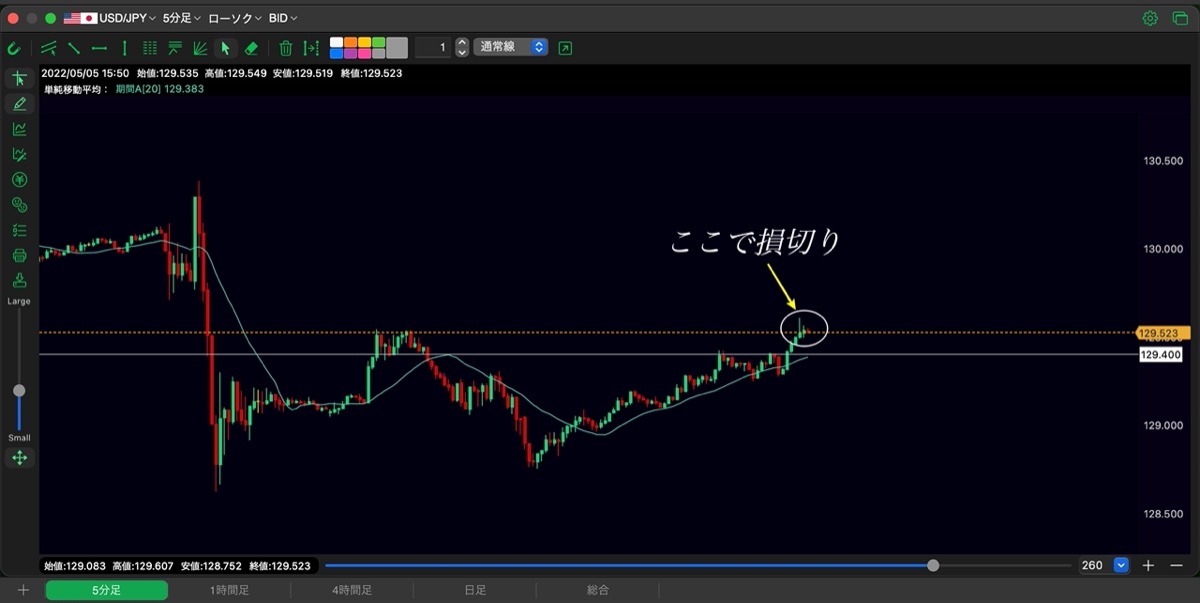Switch to the 日足 tab
This screenshot has height=603, width=1200.
click(475, 591)
